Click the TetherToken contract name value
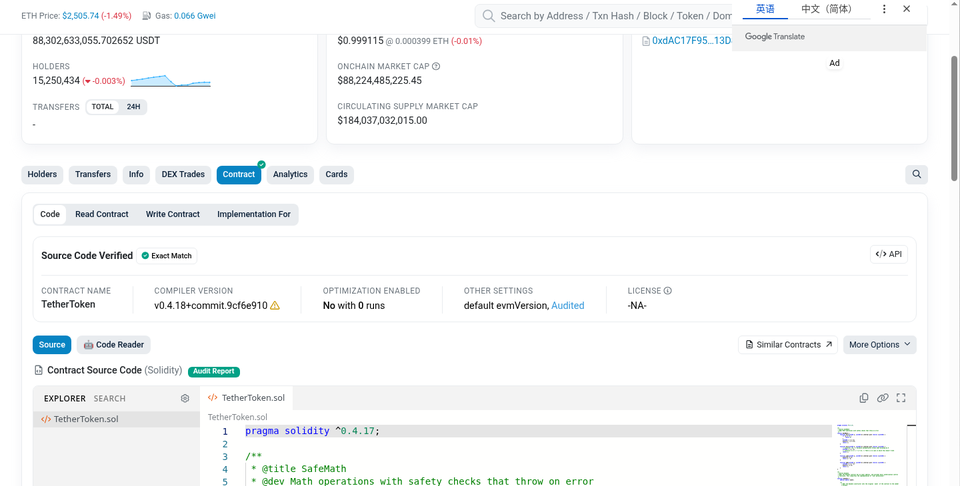 pyautogui.click(x=68, y=304)
